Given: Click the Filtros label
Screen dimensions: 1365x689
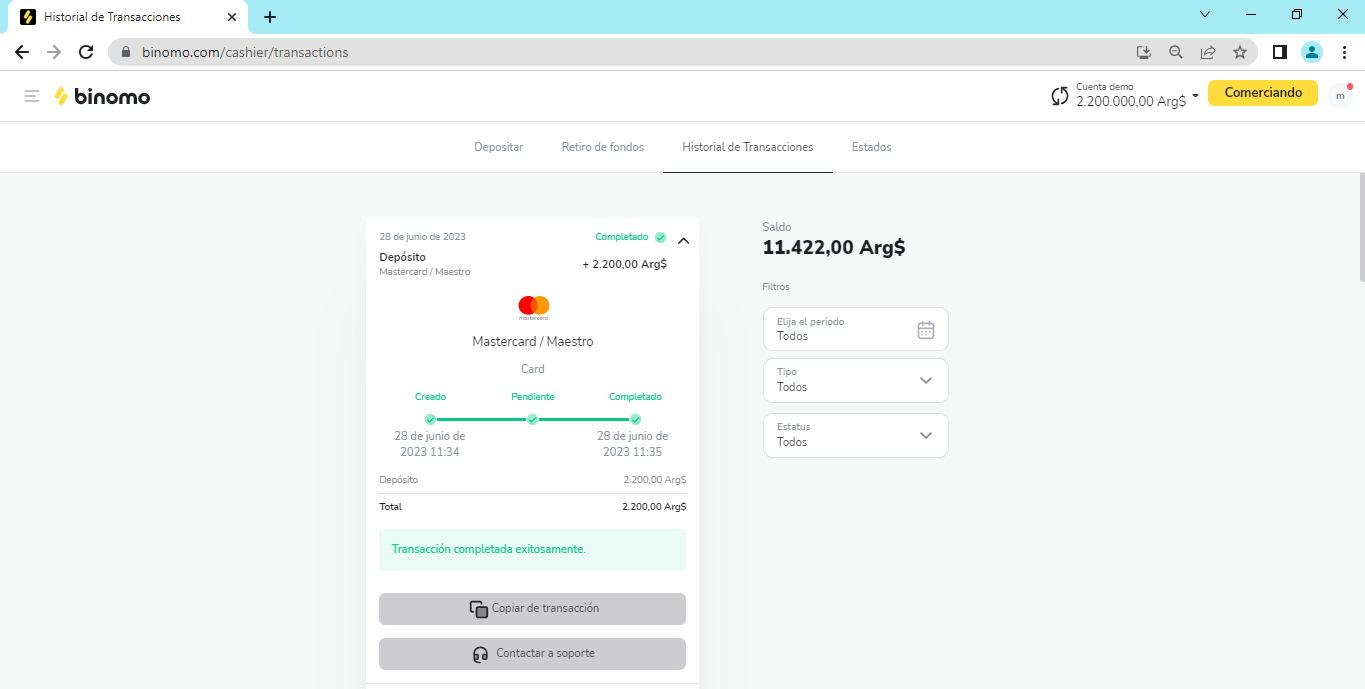Looking at the screenshot, I should (x=776, y=287).
